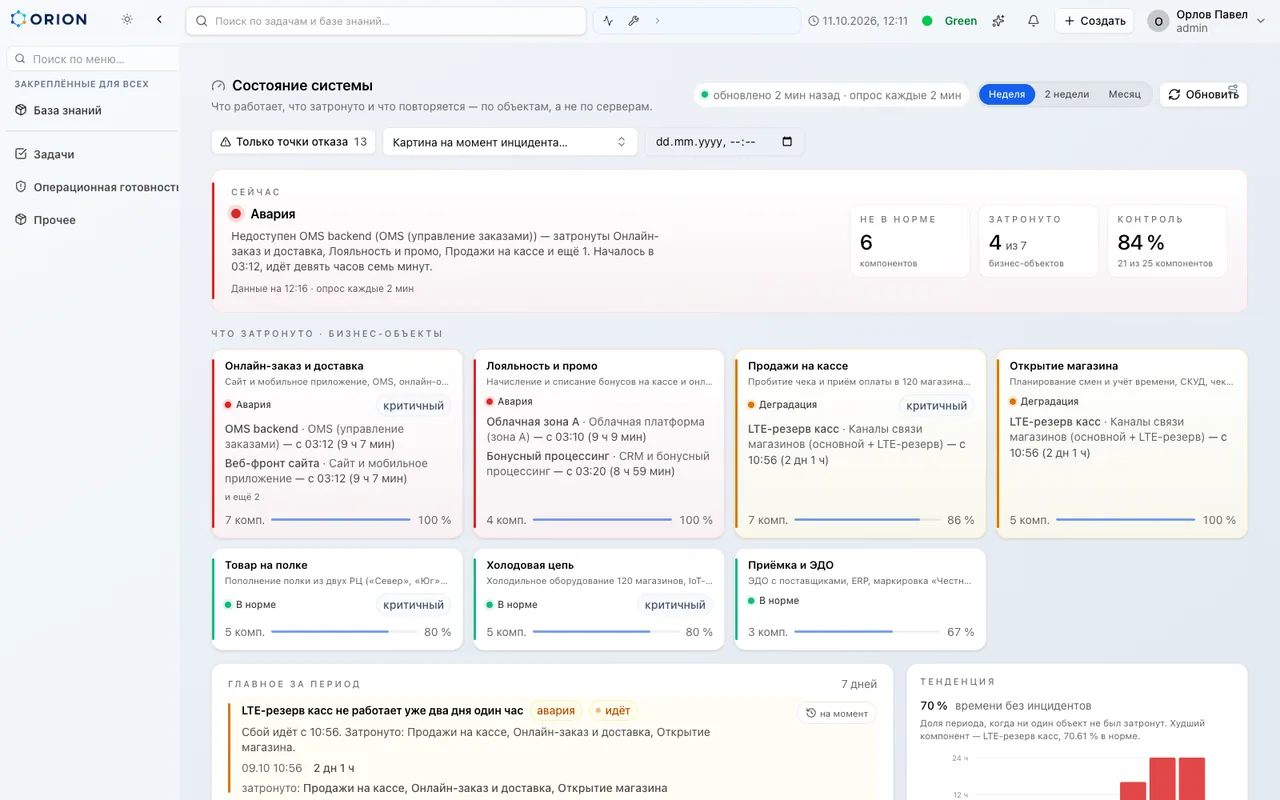Click the Создать button
The height and width of the screenshot is (800, 1280).
1095,21
